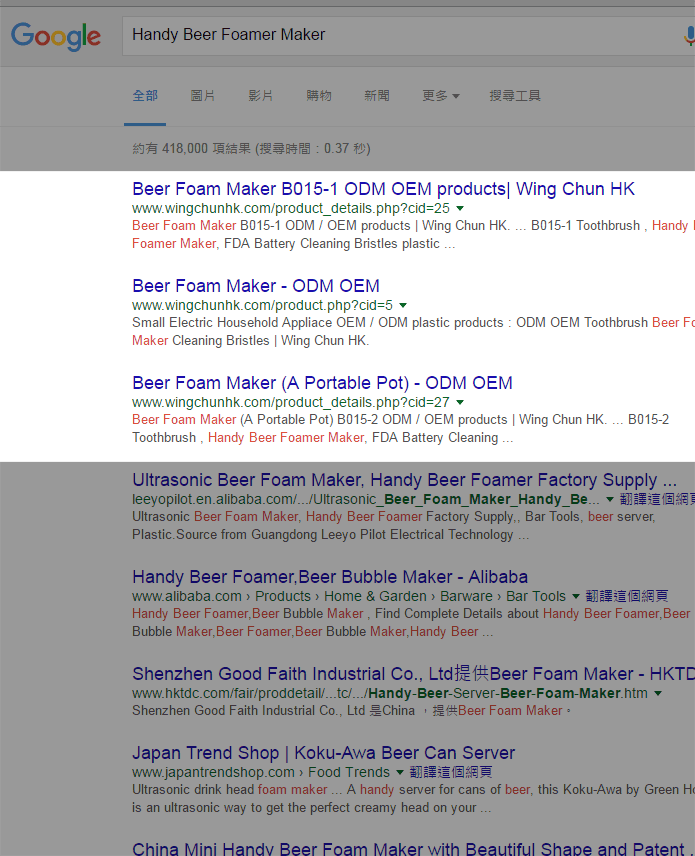The image size is (695, 856).
Task: Switch to the 圖片 tab
Action: click(203, 96)
